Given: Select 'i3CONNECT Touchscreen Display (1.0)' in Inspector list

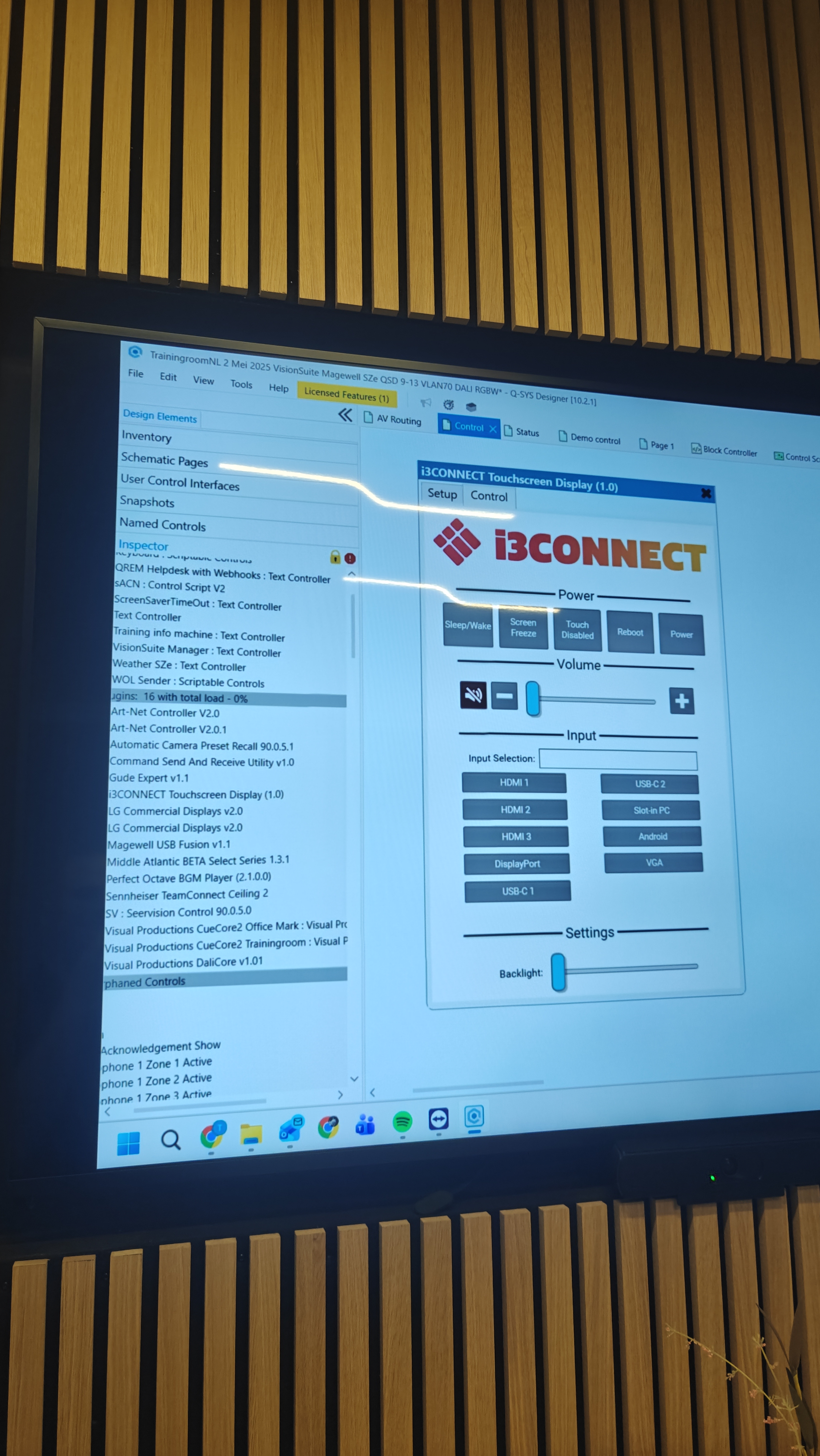Looking at the screenshot, I should [196, 795].
